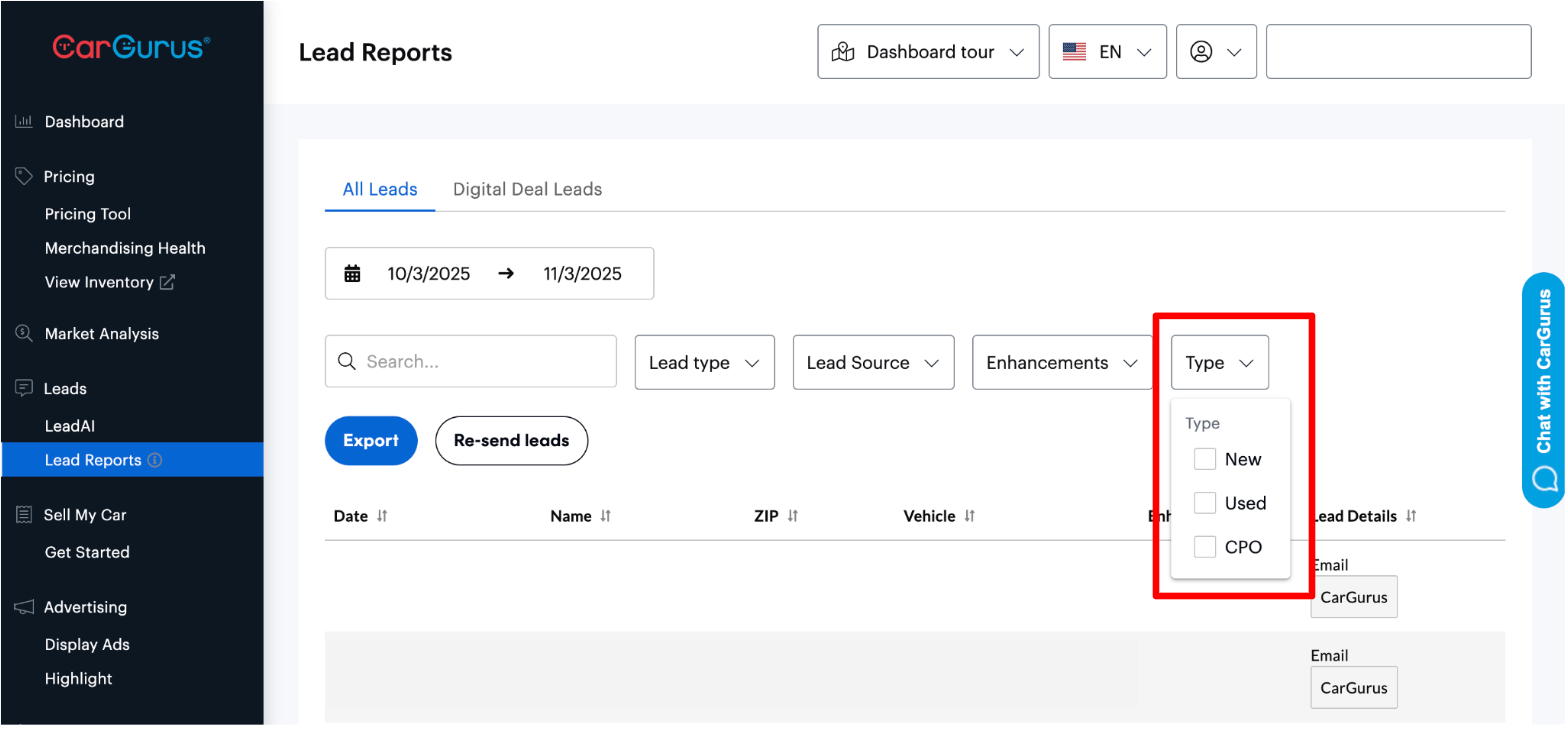Click the Sell My Car icon
This screenshot has height=730, width=1566.
pos(24,514)
